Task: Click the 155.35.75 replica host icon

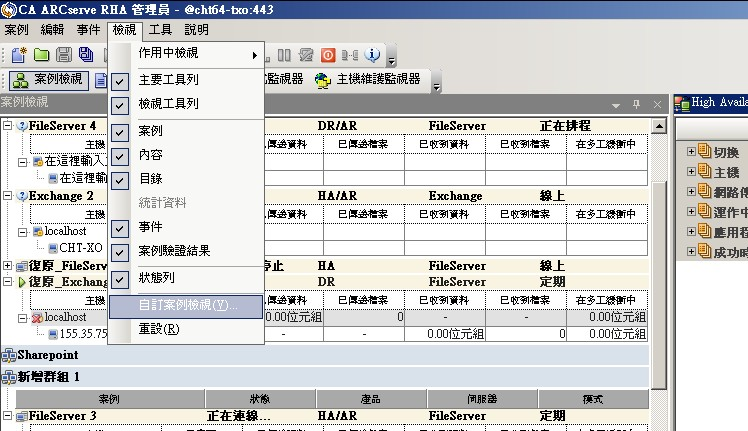Action: 53,334
